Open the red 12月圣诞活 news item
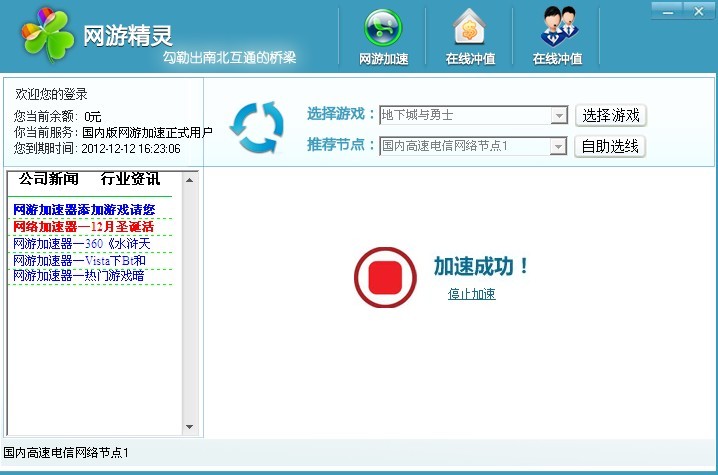718x475 pixels. pyautogui.click(x=83, y=226)
